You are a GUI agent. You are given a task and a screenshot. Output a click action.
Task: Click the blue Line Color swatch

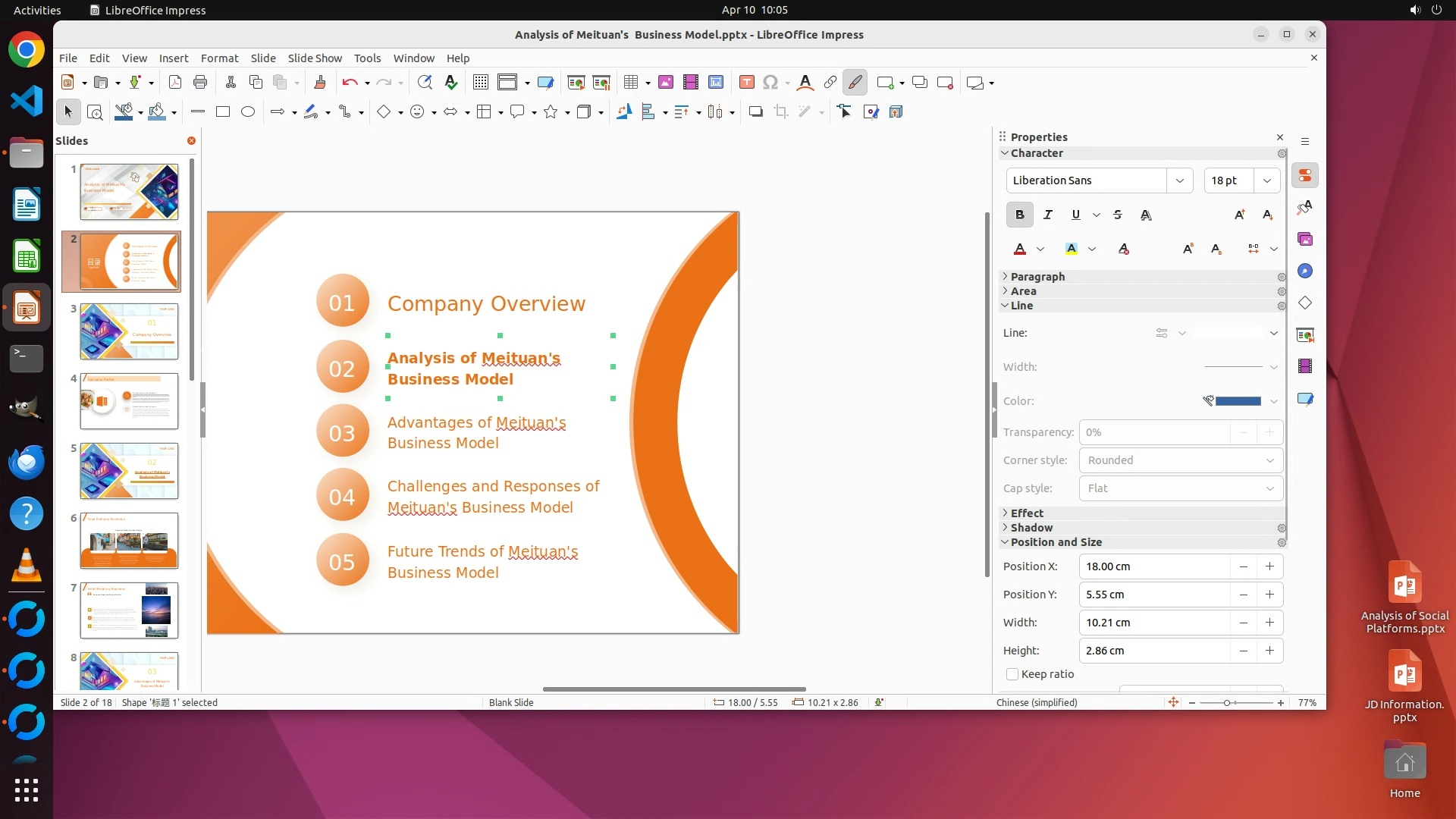coord(1238,401)
